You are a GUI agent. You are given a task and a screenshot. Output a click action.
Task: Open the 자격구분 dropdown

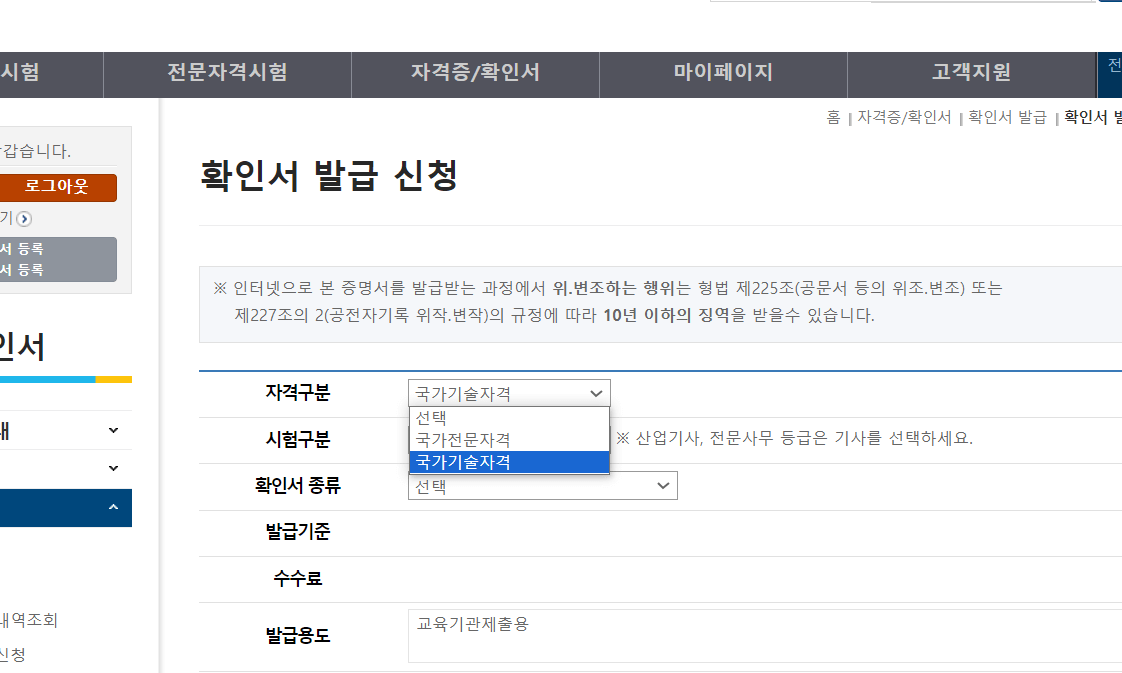[x=509, y=393]
